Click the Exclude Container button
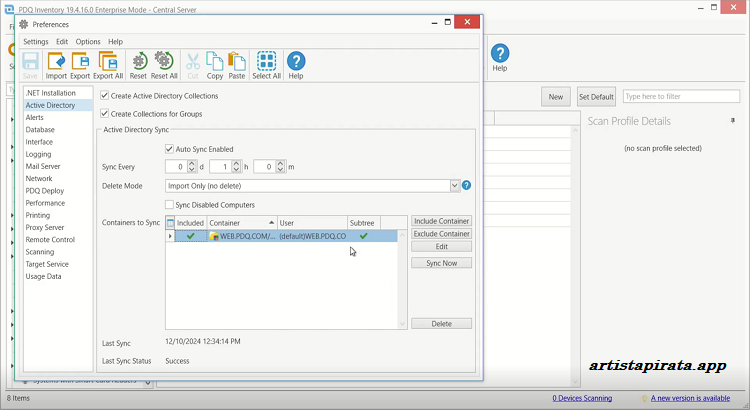 click(441, 234)
